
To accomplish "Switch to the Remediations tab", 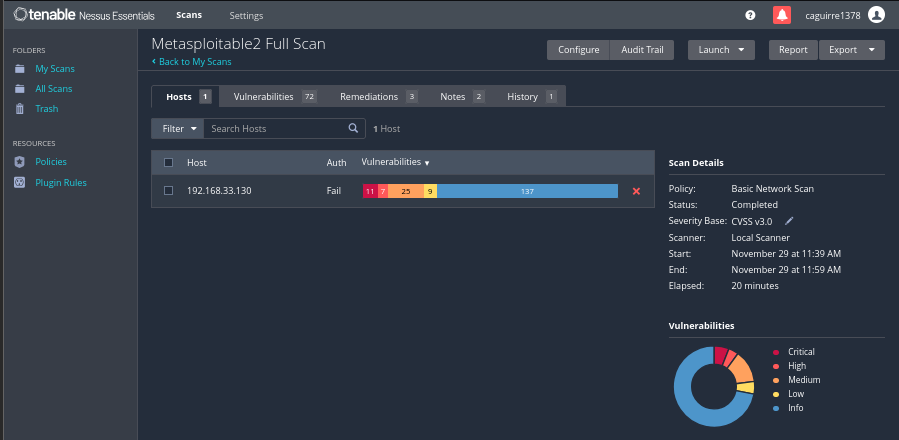I will point(378,97).
